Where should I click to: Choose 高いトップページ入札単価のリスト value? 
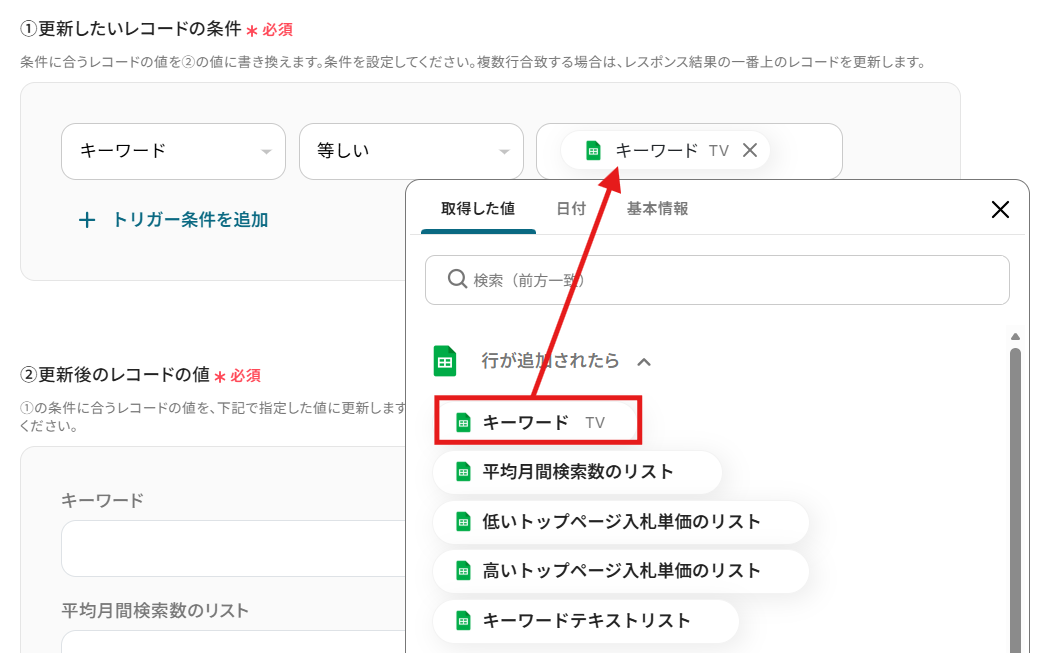pos(620,571)
